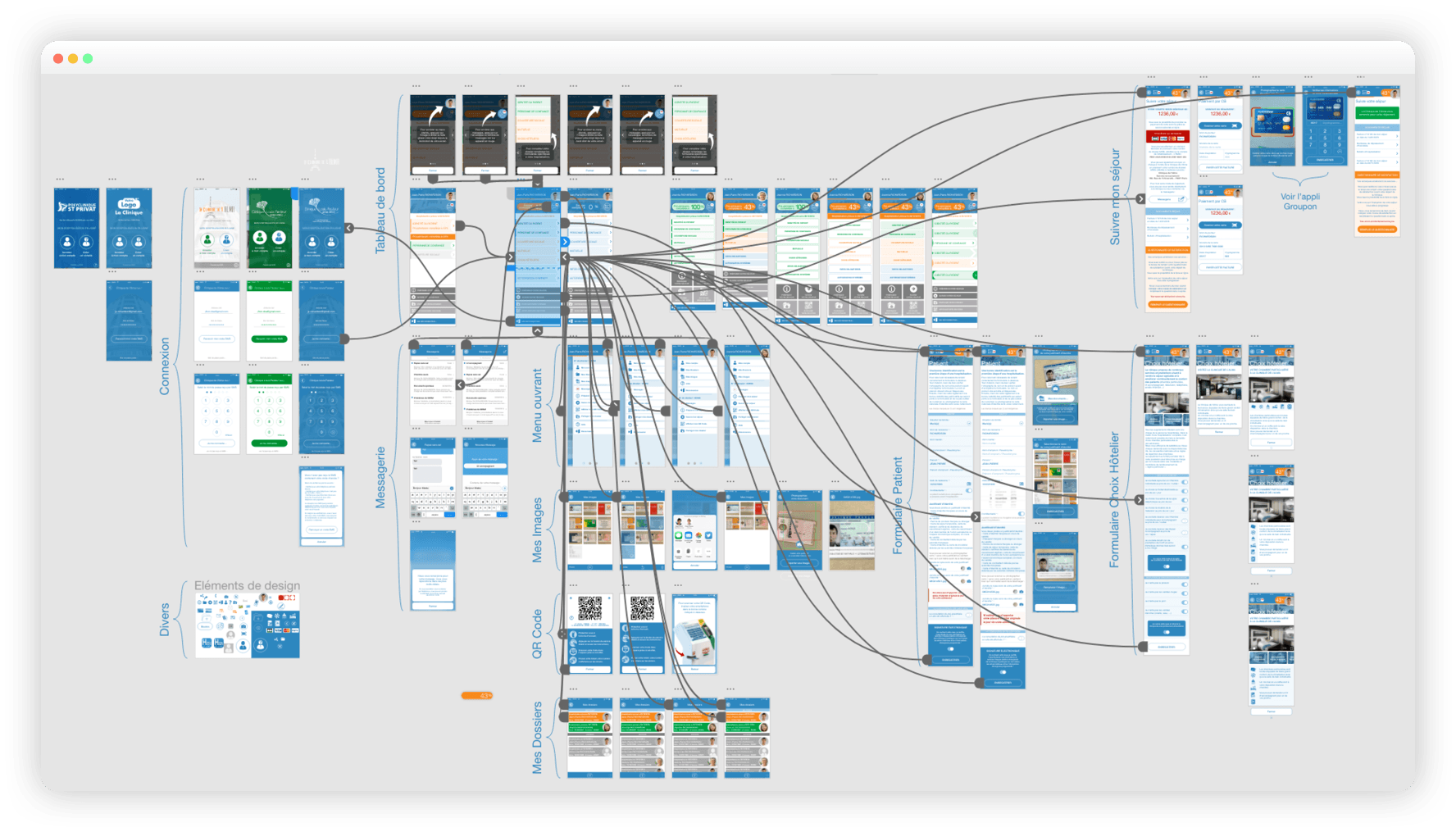
Task: Select the white Eiffel tower login screen
Action: [x=217, y=228]
